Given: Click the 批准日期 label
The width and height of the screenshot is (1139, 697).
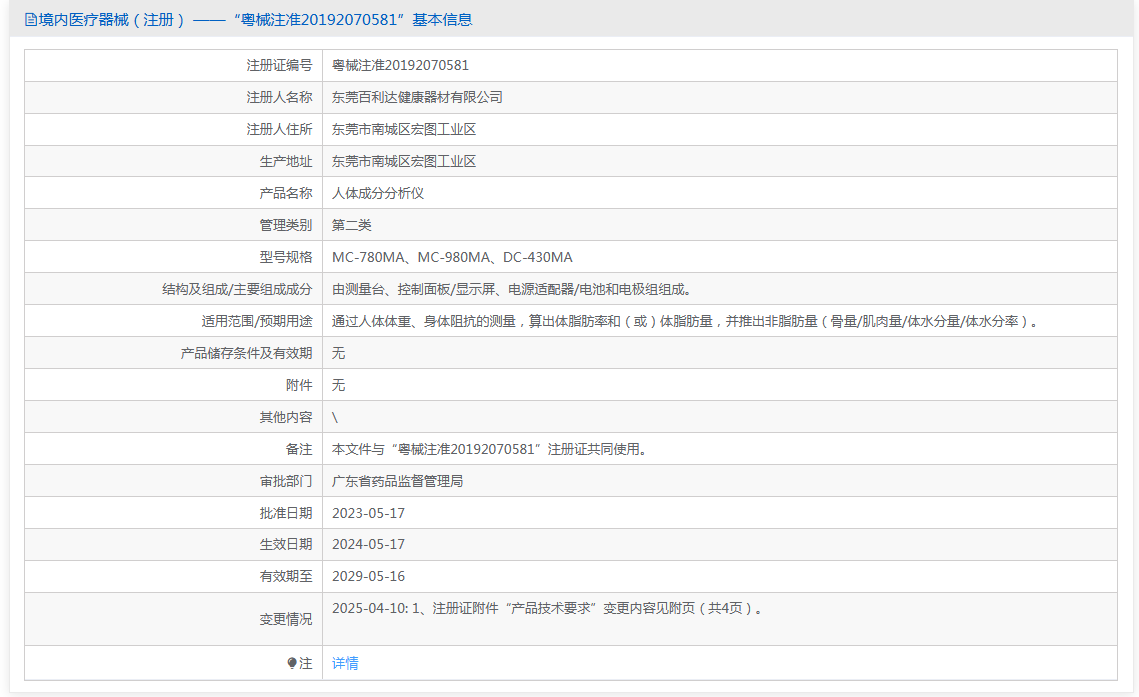Looking at the screenshot, I should click(x=285, y=513).
